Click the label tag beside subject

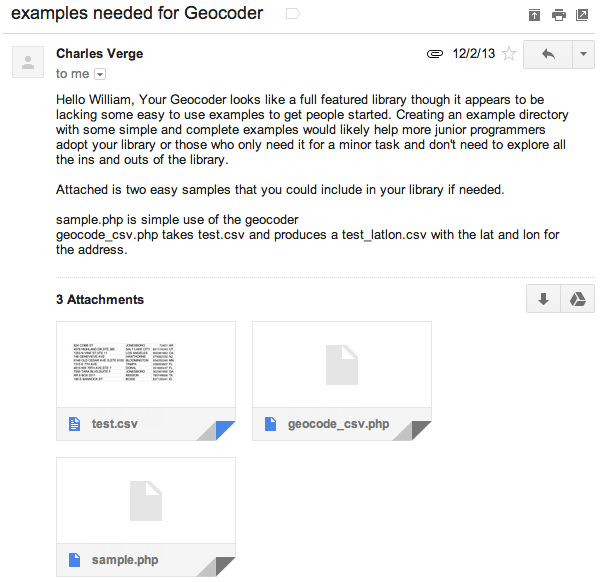tap(292, 14)
